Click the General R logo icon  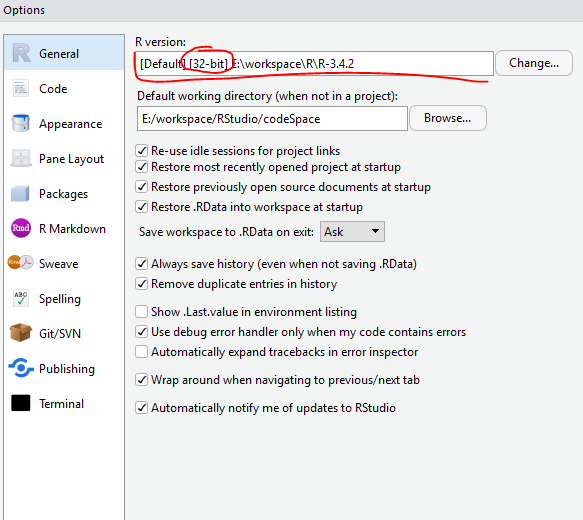coord(21,53)
